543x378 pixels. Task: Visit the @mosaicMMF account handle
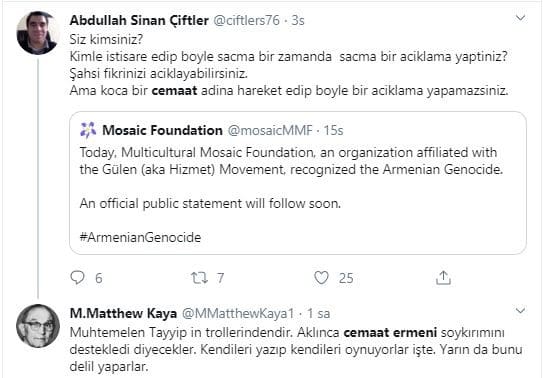tap(270, 130)
